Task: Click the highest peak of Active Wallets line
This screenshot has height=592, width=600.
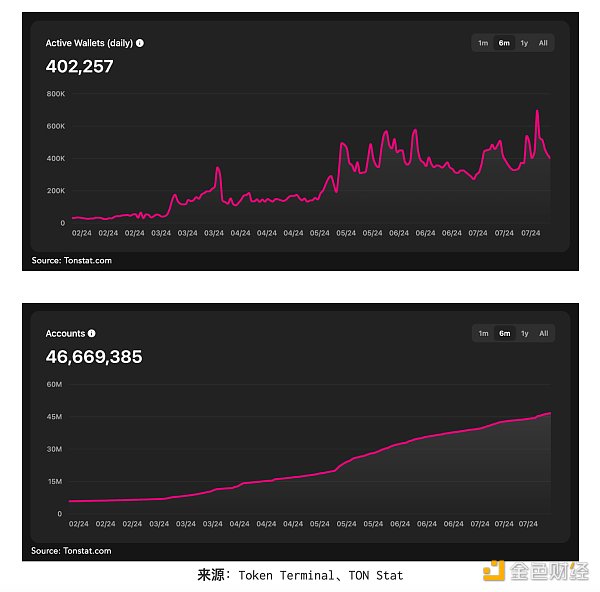Action: pyautogui.click(x=537, y=111)
